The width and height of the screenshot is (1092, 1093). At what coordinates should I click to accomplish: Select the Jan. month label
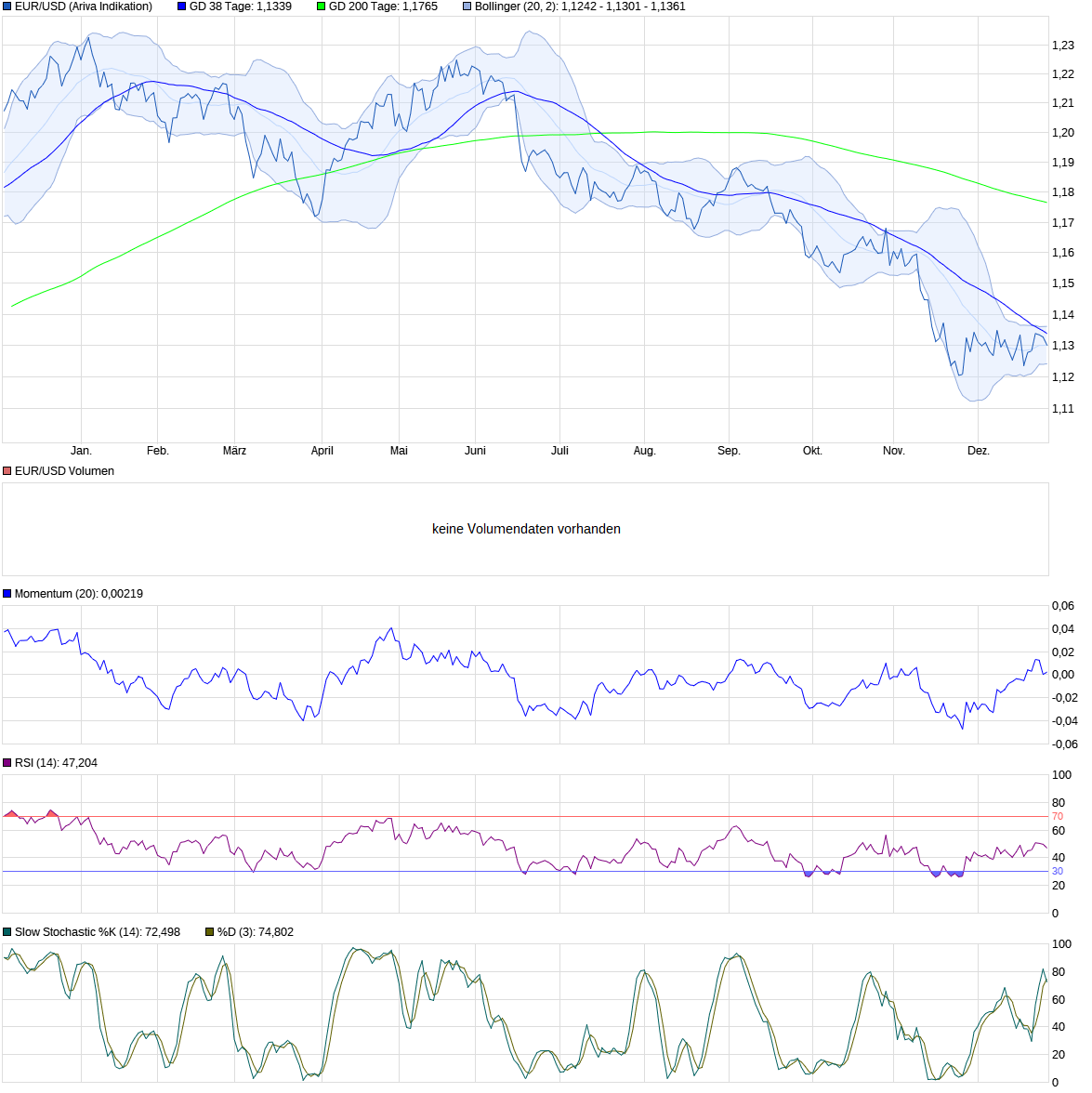[x=83, y=450]
